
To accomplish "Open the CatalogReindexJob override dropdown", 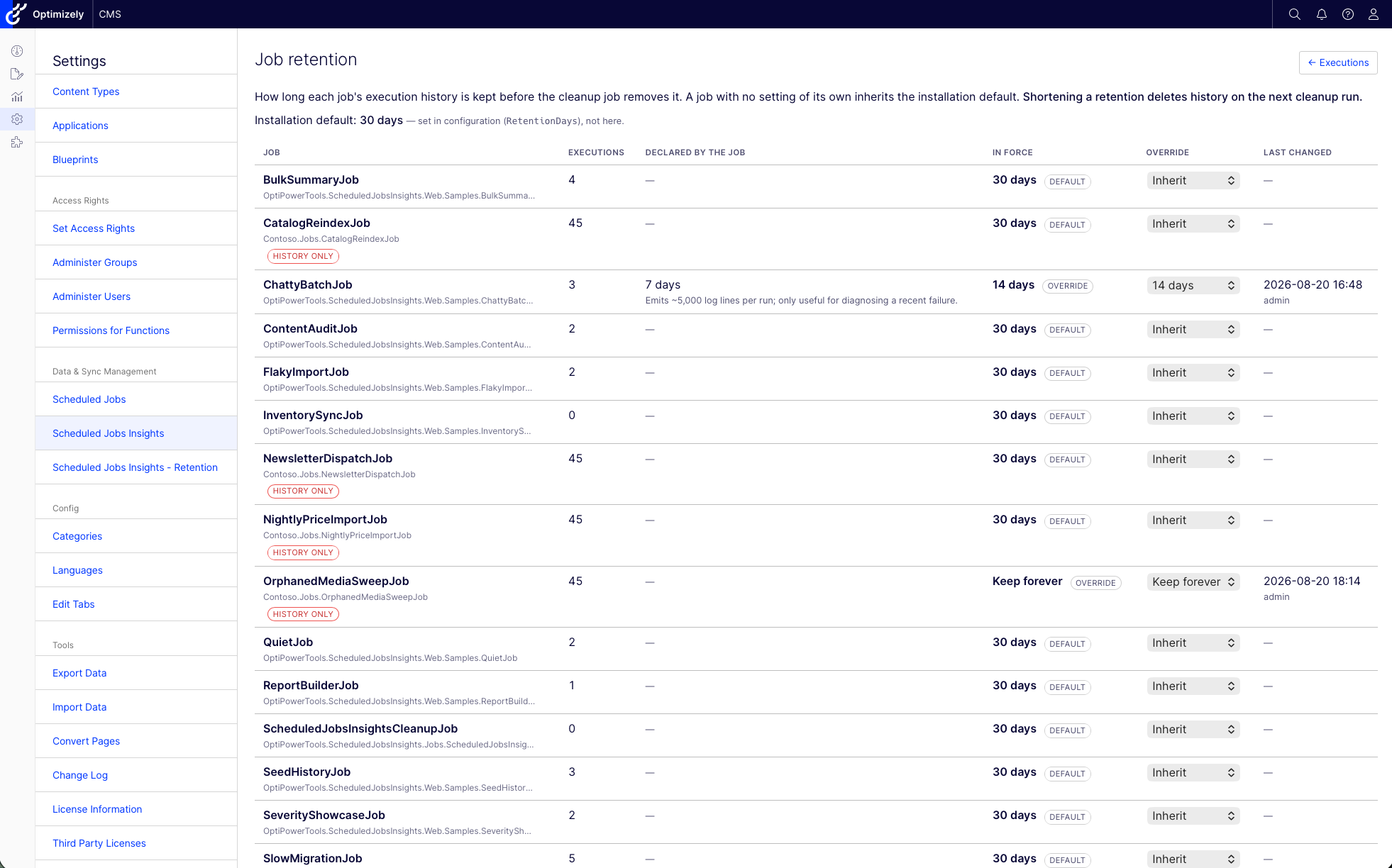I will [1193, 224].
